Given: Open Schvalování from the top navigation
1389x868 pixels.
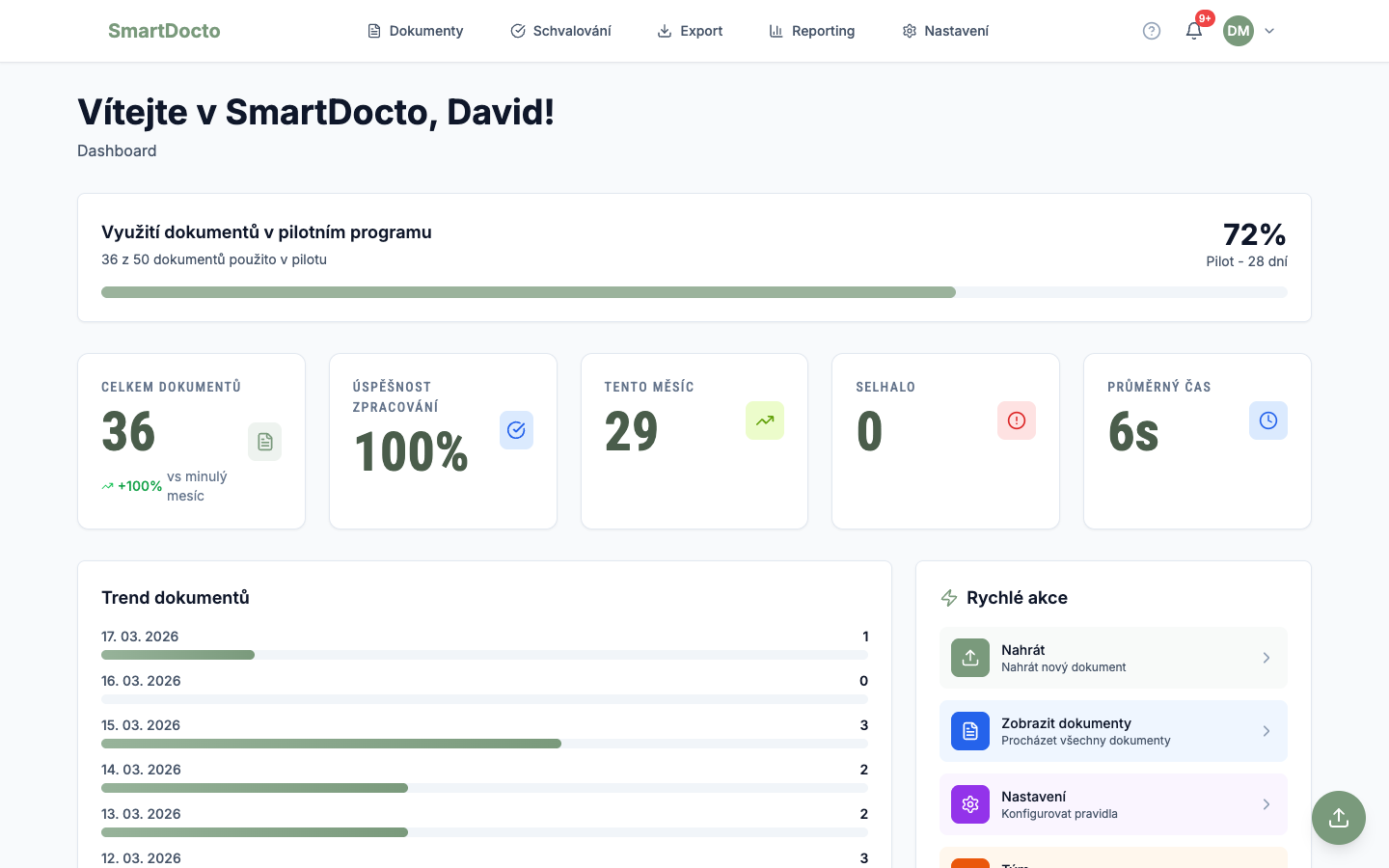Looking at the screenshot, I should 560,31.
